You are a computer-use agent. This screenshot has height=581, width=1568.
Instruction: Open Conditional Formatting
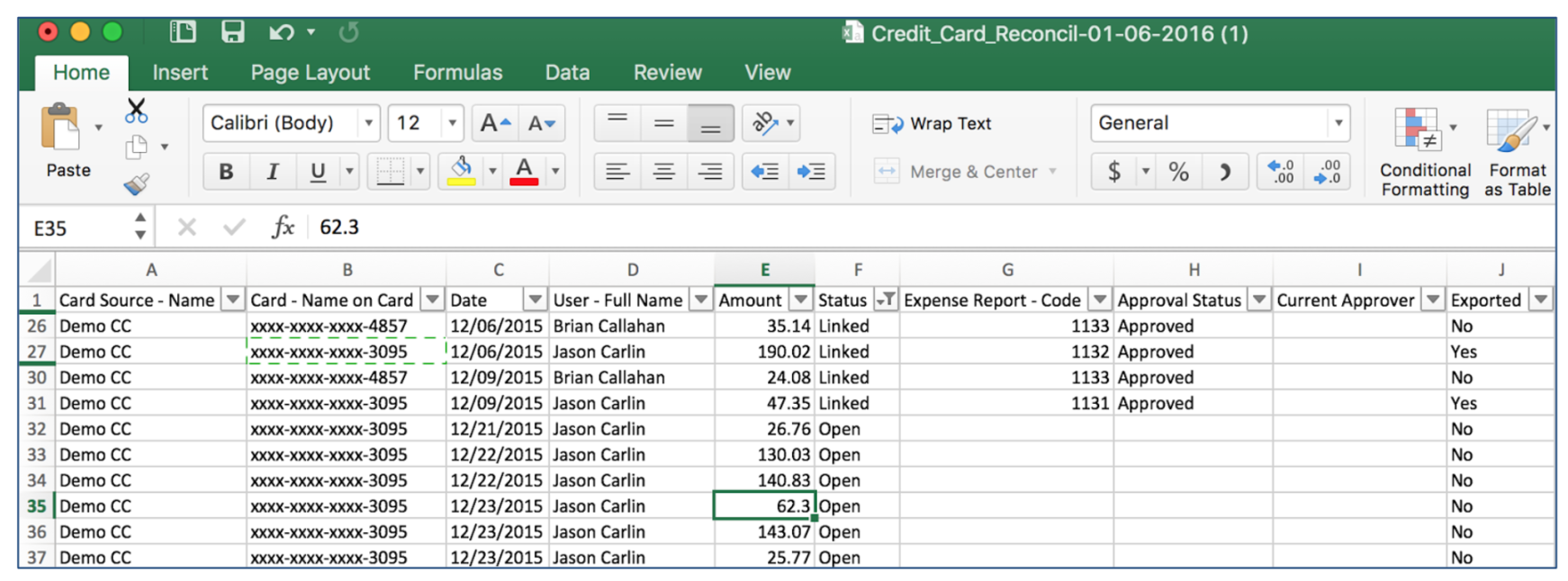pos(1425,151)
